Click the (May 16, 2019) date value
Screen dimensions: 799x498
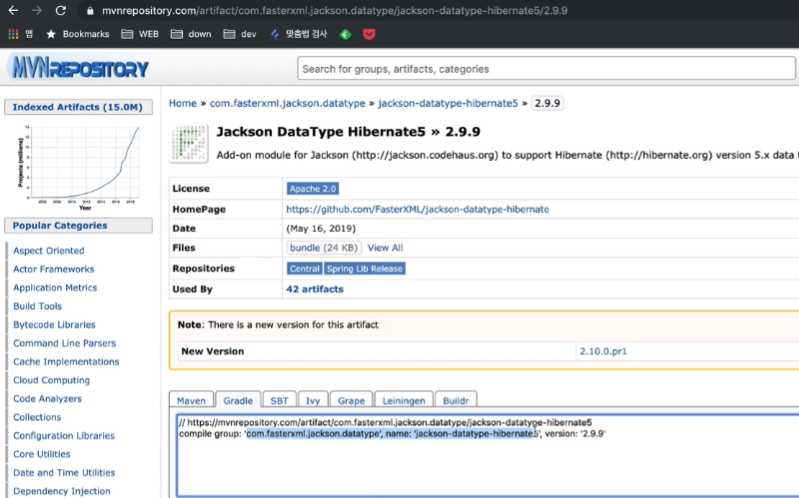click(x=321, y=228)
